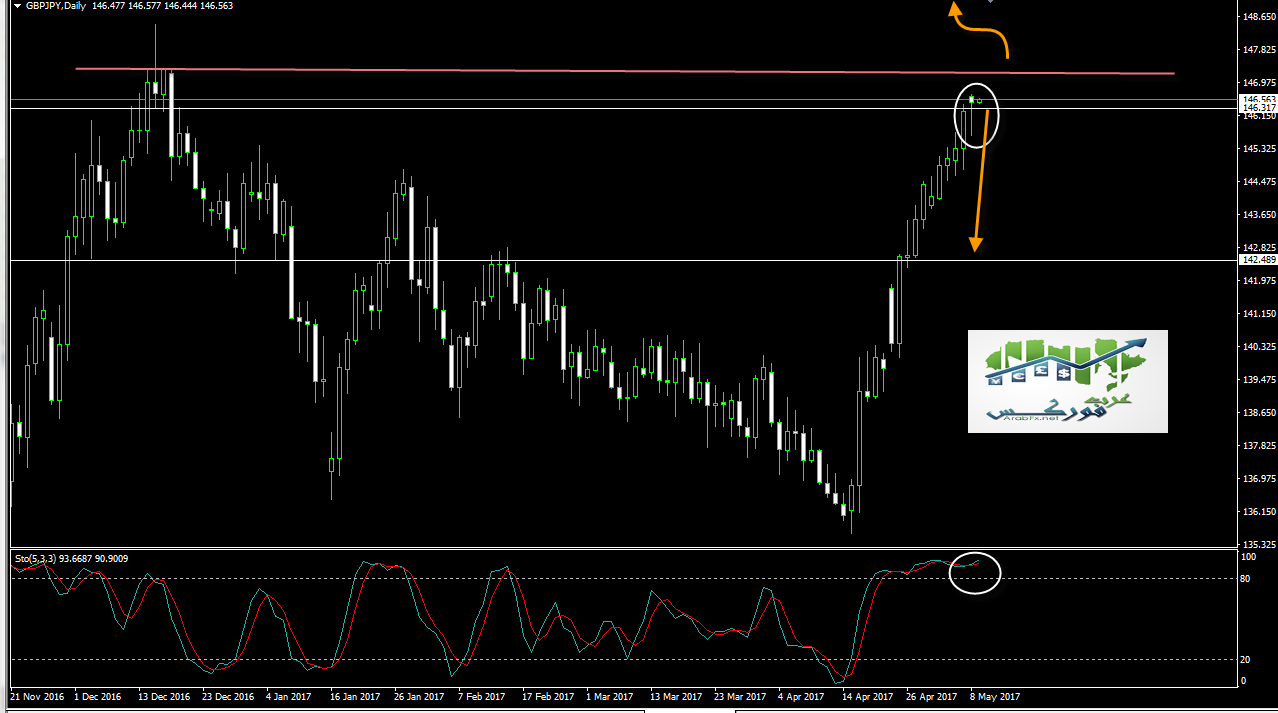The image size is (1278, 713).
Task: Select the GBPJPY,Daily chart title text
Action: coord(54,6)
